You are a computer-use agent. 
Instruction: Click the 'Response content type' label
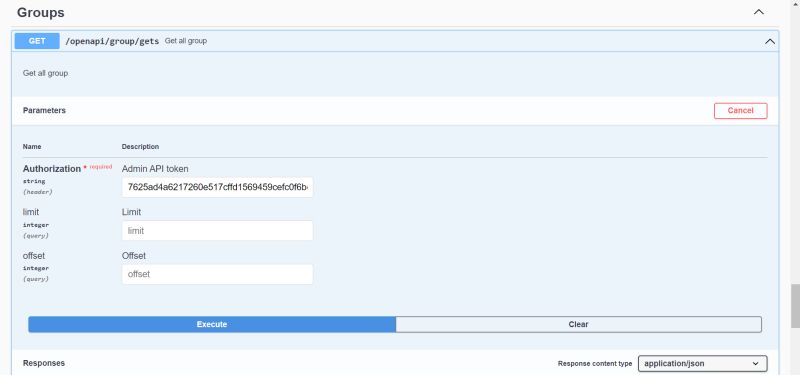point(595,364)
